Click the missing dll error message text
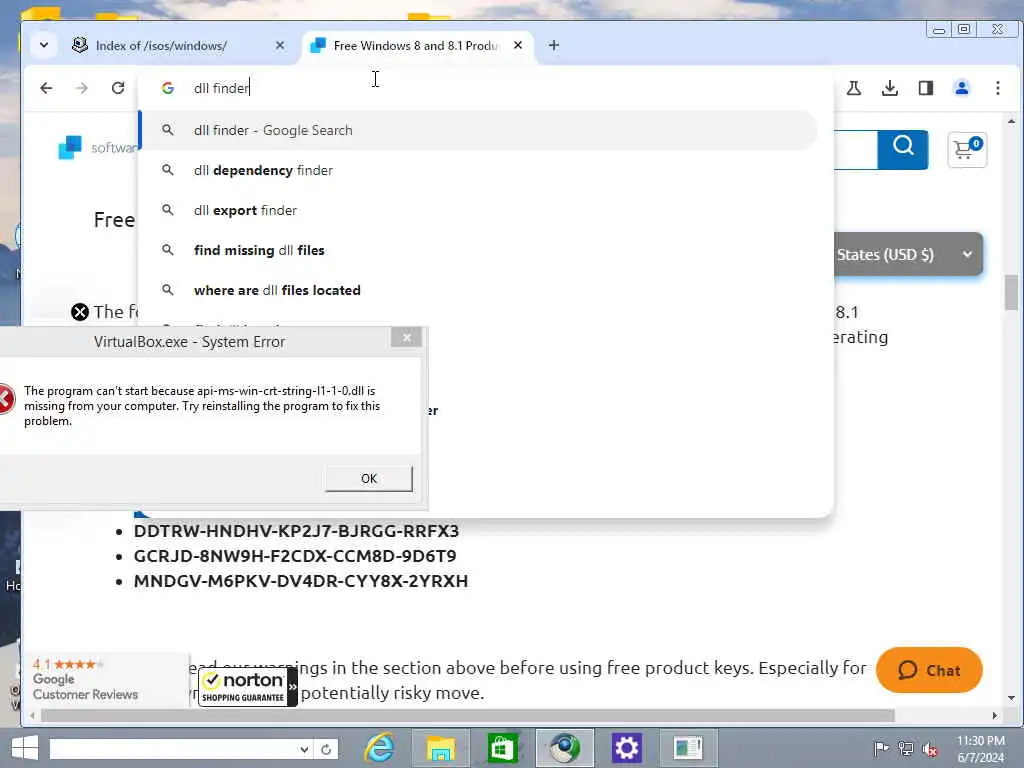1024x768 pixels. (202, 406)
